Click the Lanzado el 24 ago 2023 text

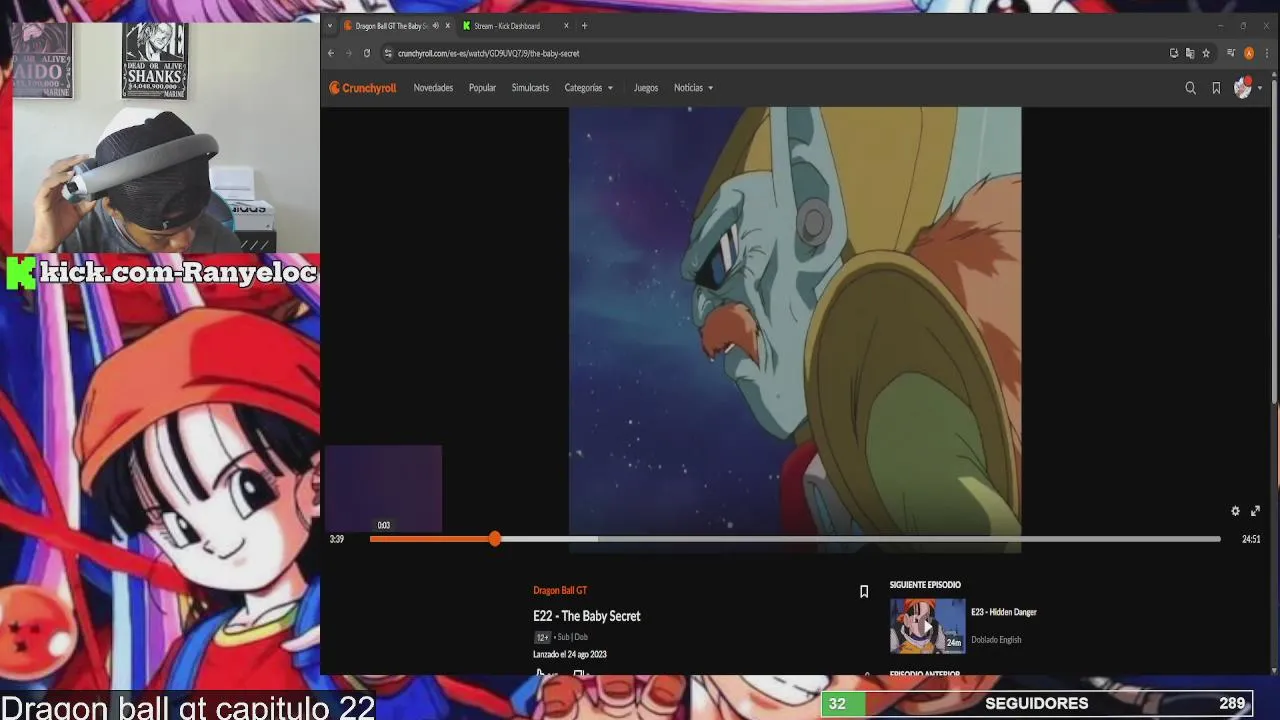tap(570, 655)
